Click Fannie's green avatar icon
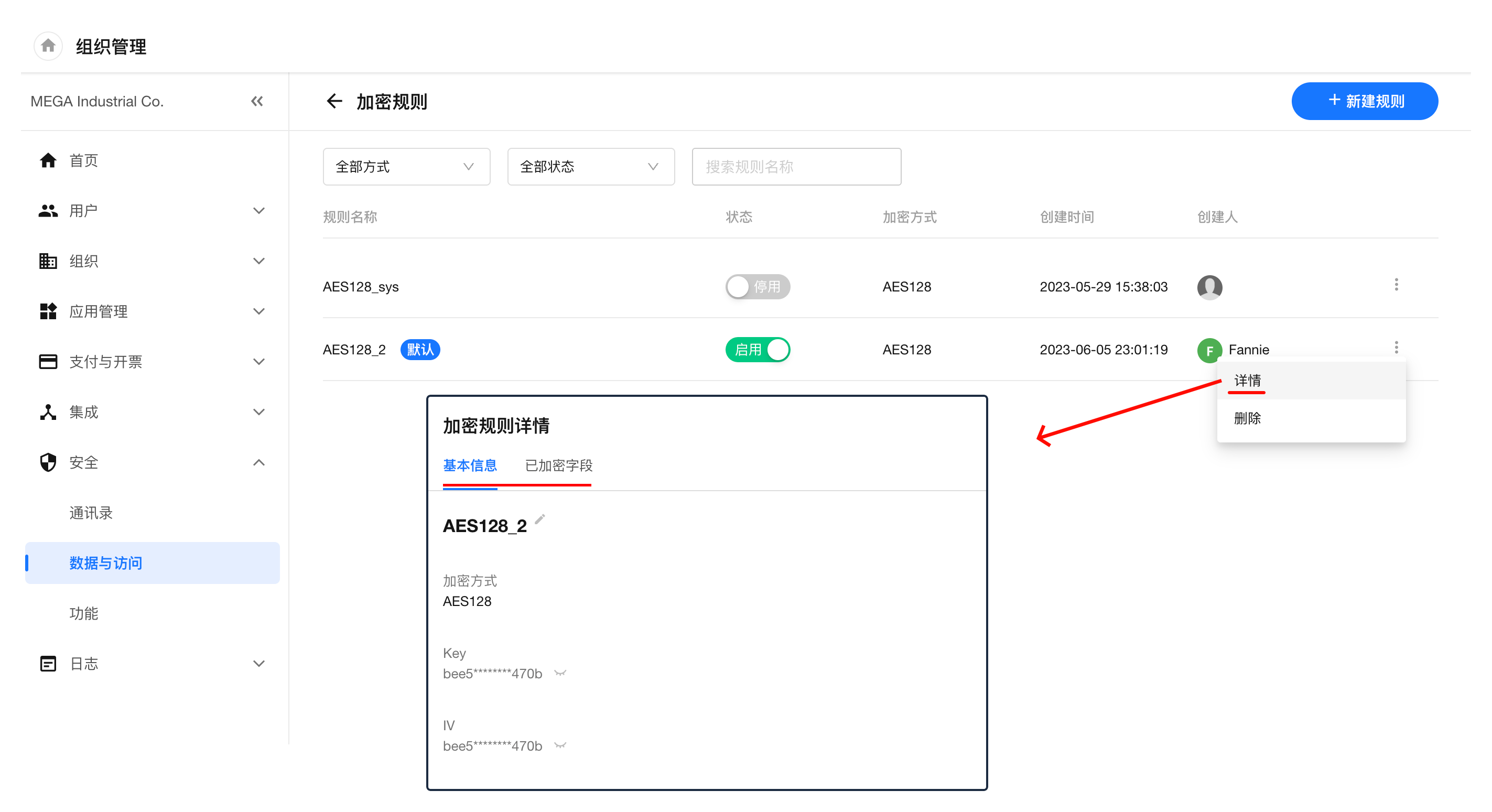Image resolution: width=1492 pixels, height=812 pixels. [1209, 350]
